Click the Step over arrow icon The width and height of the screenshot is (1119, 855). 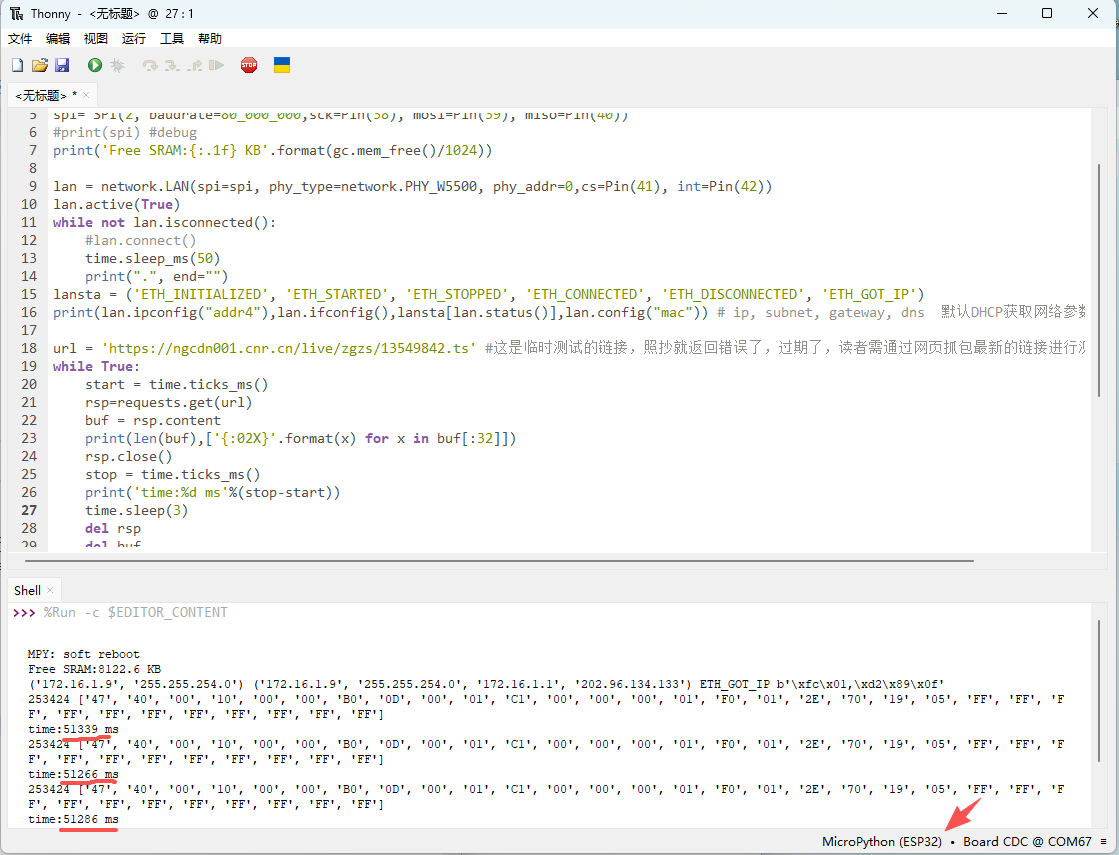pyautogui.click(x=150, y=65)
